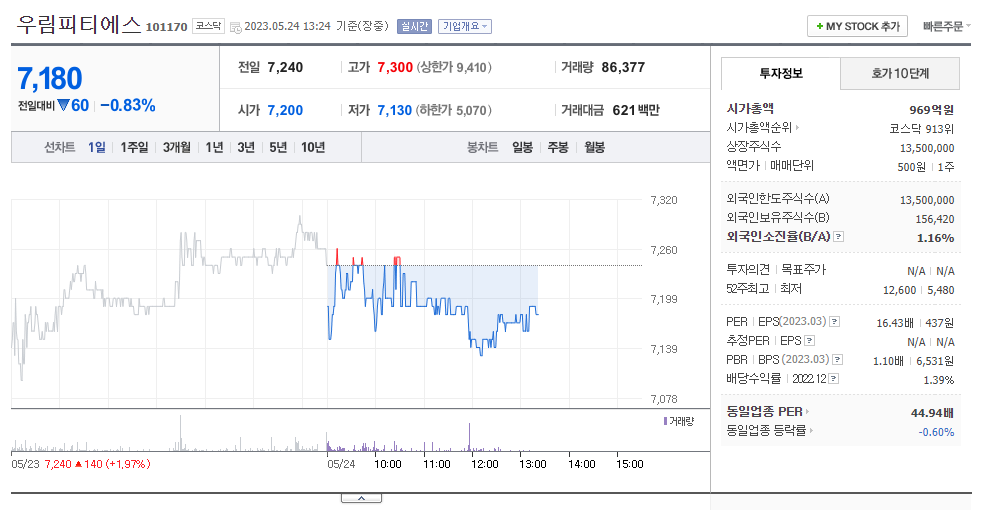Select the 5년 line chart period

(x=278, y=147)
